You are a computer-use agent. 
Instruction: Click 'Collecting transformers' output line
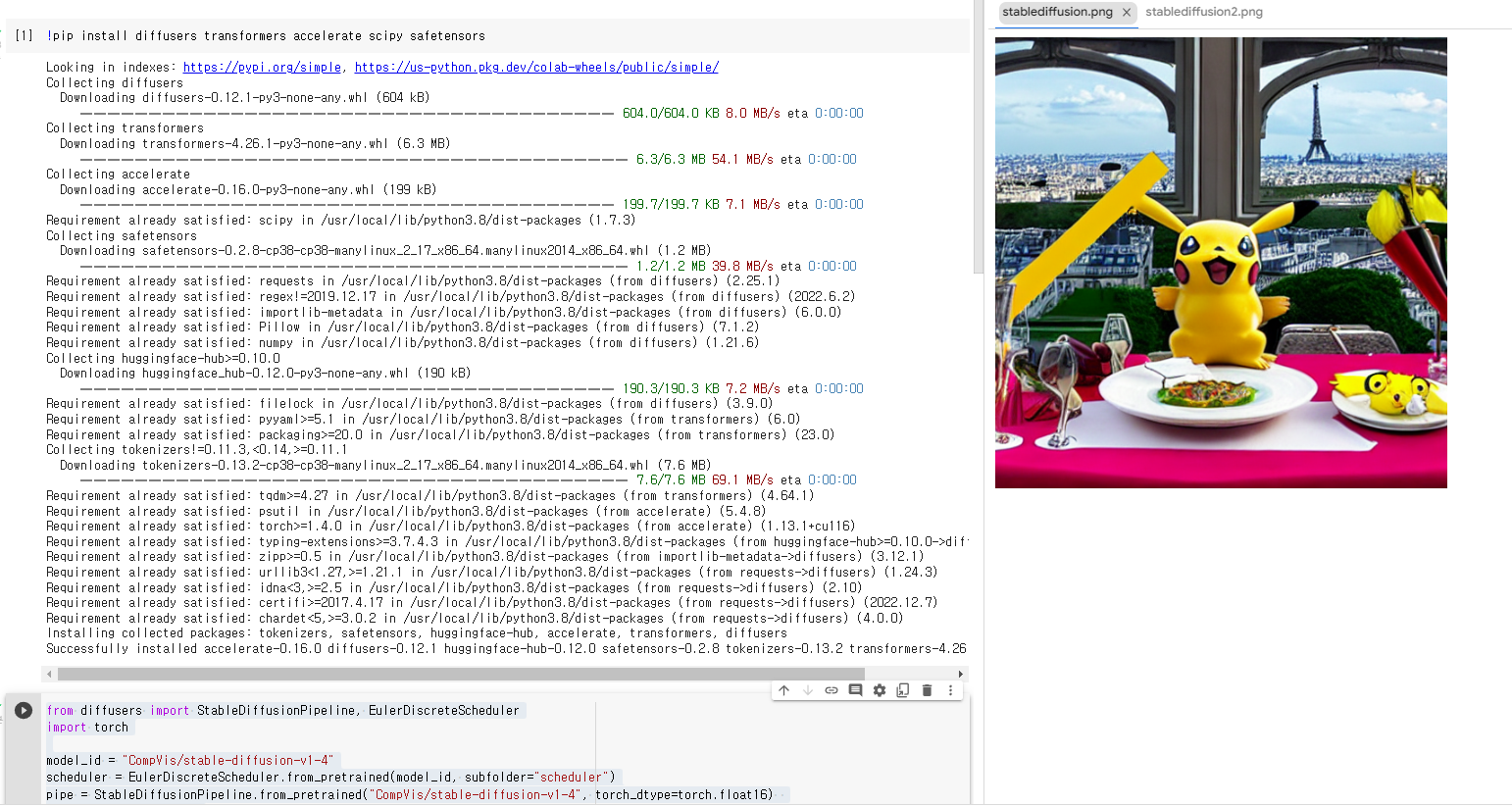(125, 127)
